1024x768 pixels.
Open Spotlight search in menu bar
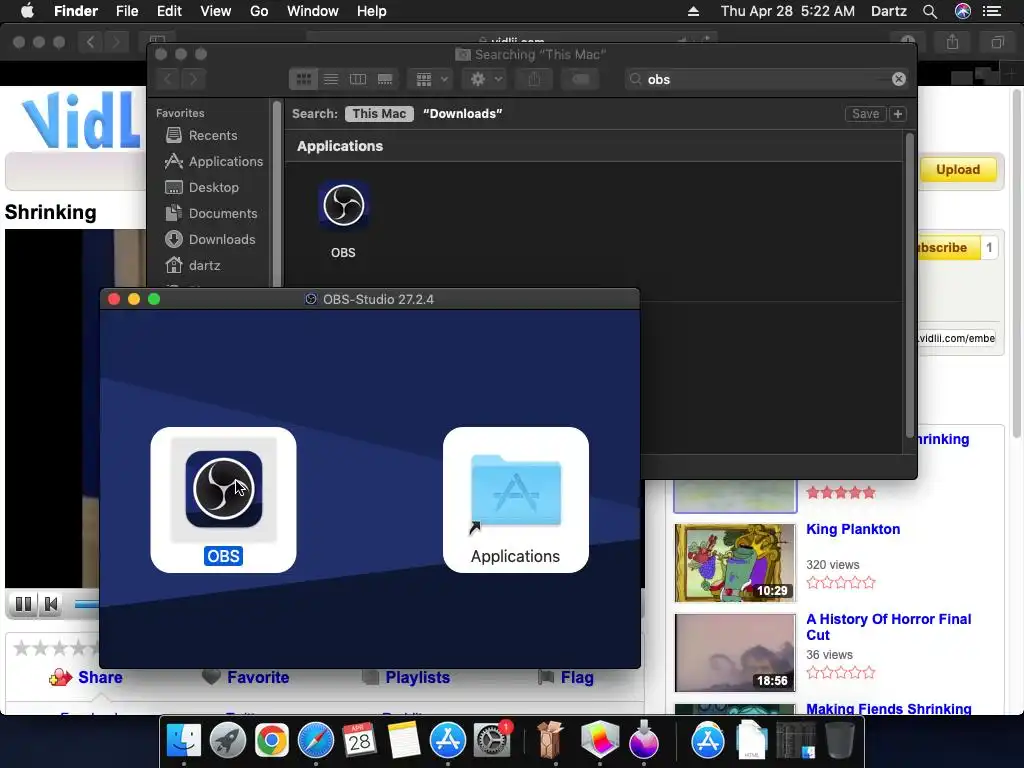coord(930,11)
